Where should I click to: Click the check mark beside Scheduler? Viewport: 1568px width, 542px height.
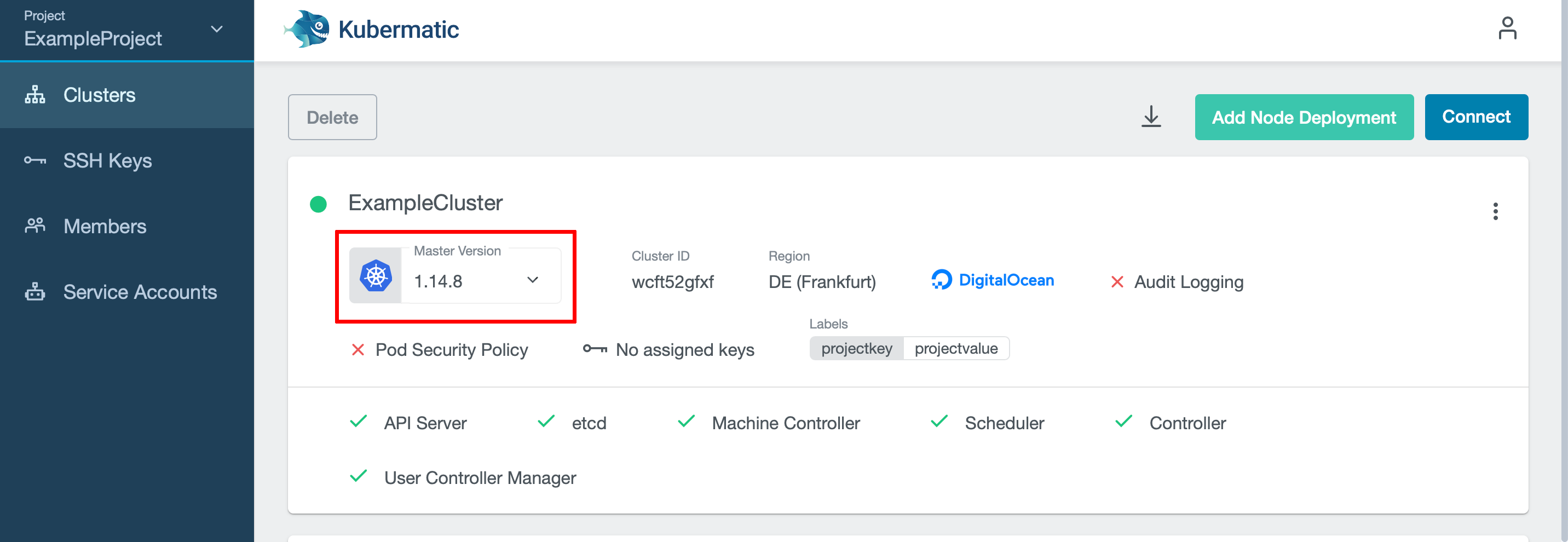(939, 422)
